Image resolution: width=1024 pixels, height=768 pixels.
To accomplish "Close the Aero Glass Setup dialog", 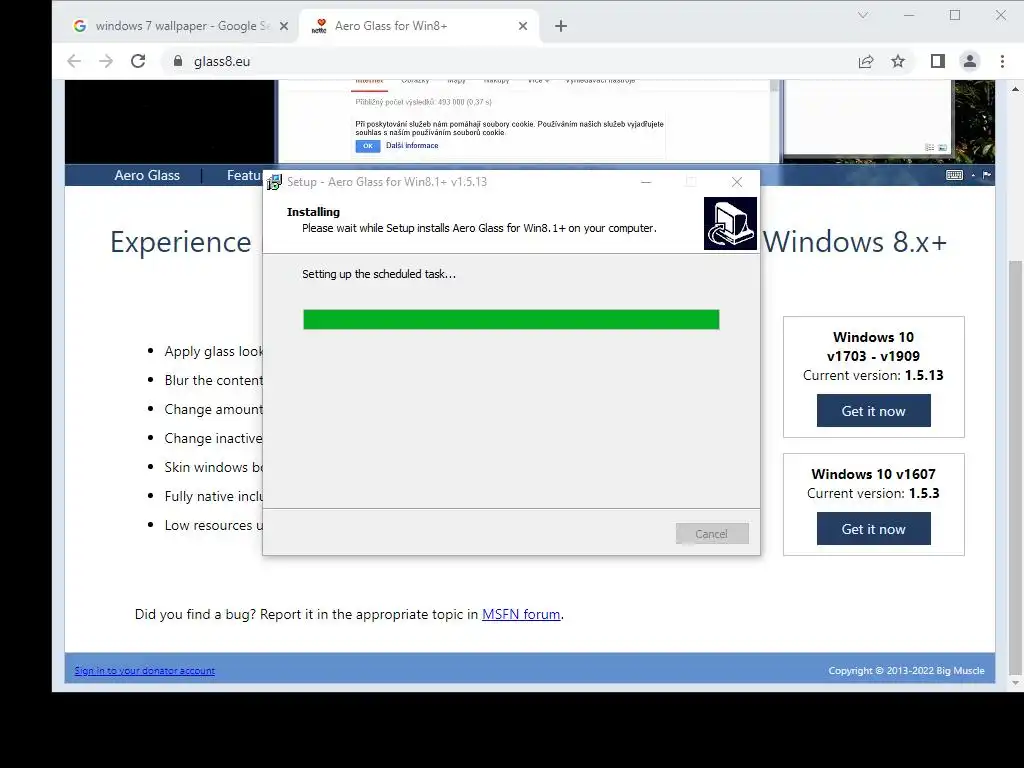I will coord(737,182).
